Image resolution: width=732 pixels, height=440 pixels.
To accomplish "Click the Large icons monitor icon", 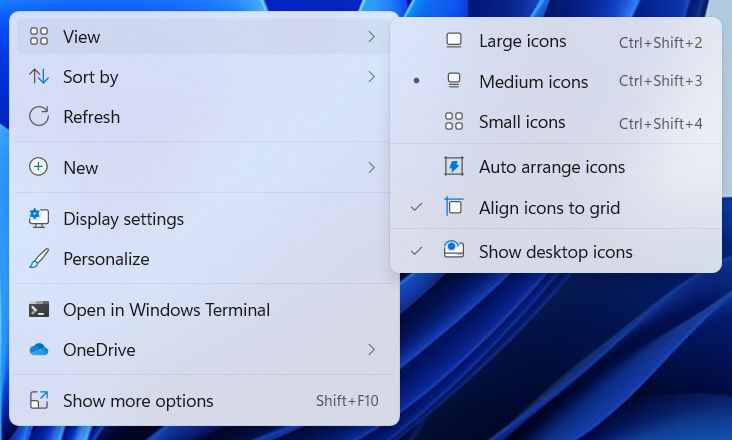I will (454, 41).
